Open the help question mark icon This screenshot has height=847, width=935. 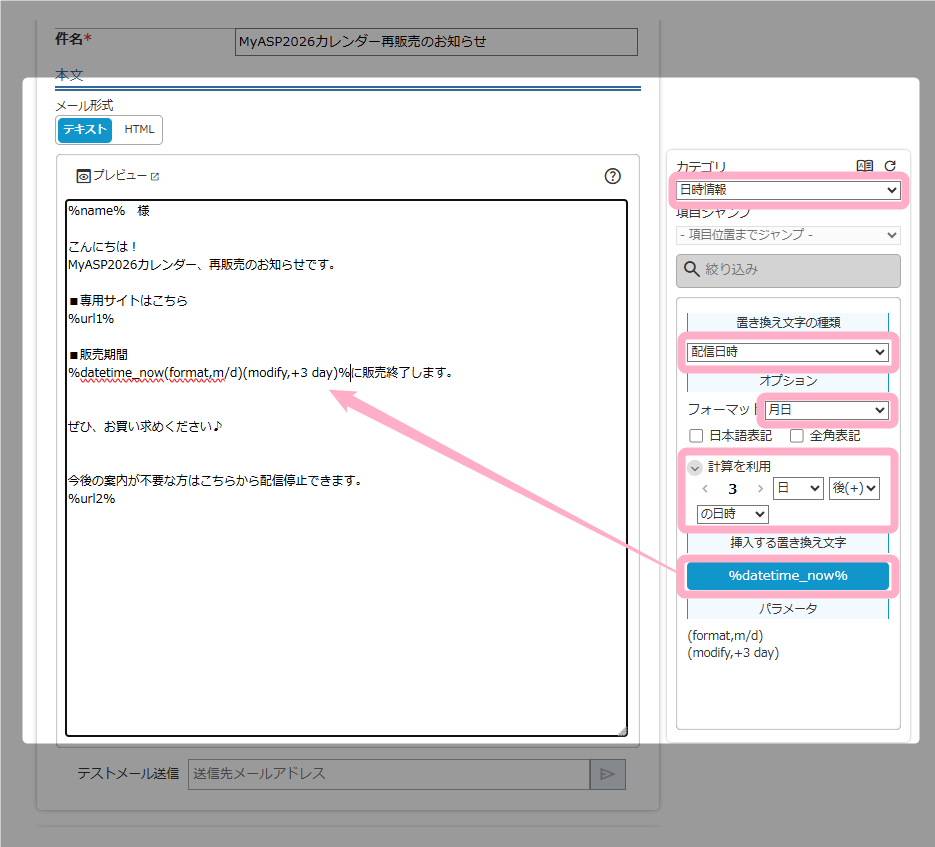[x=613, y=176]
